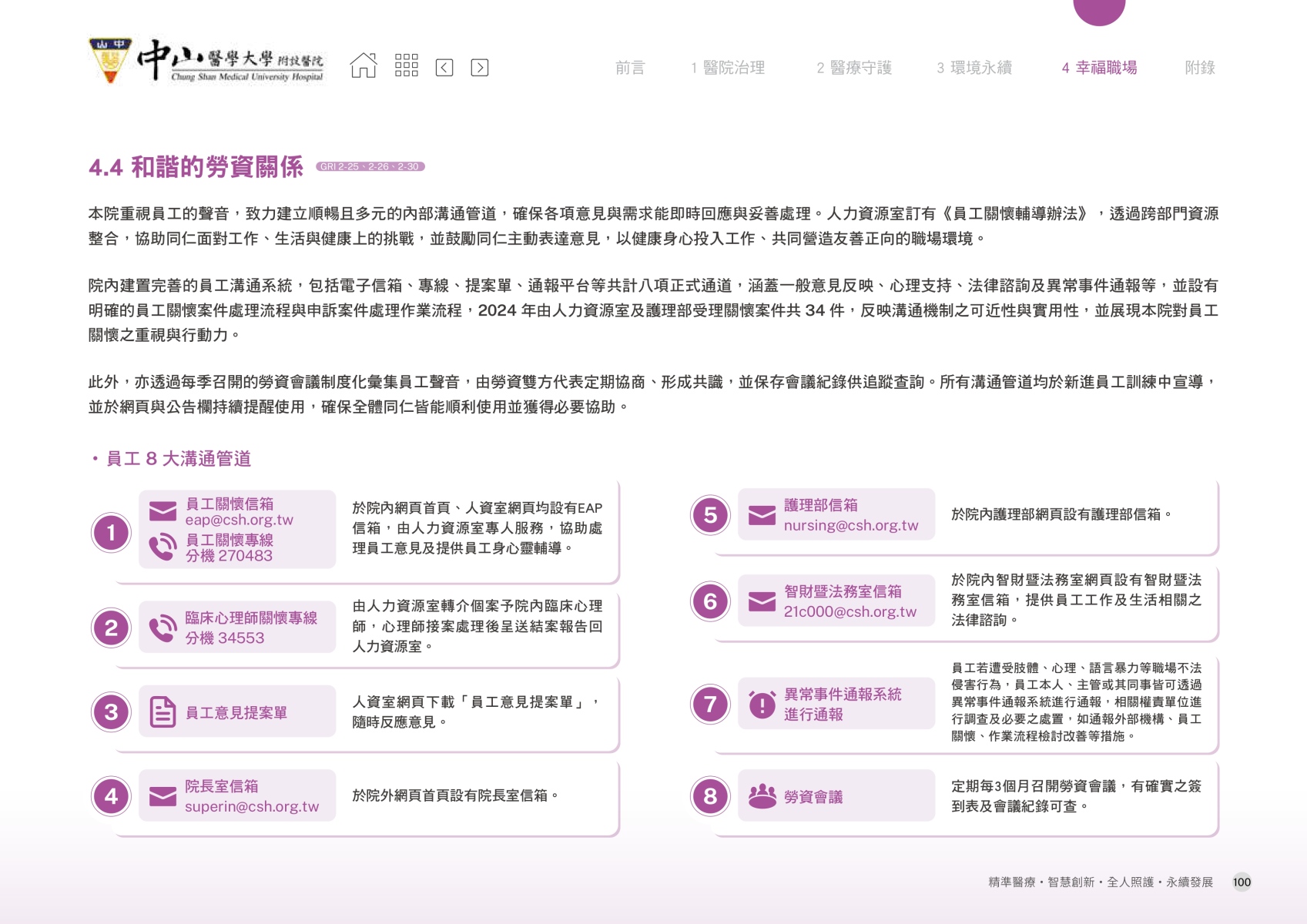
Task: Open the 前言 section tab
Action: pyautogui.click(x=629, y=68)
